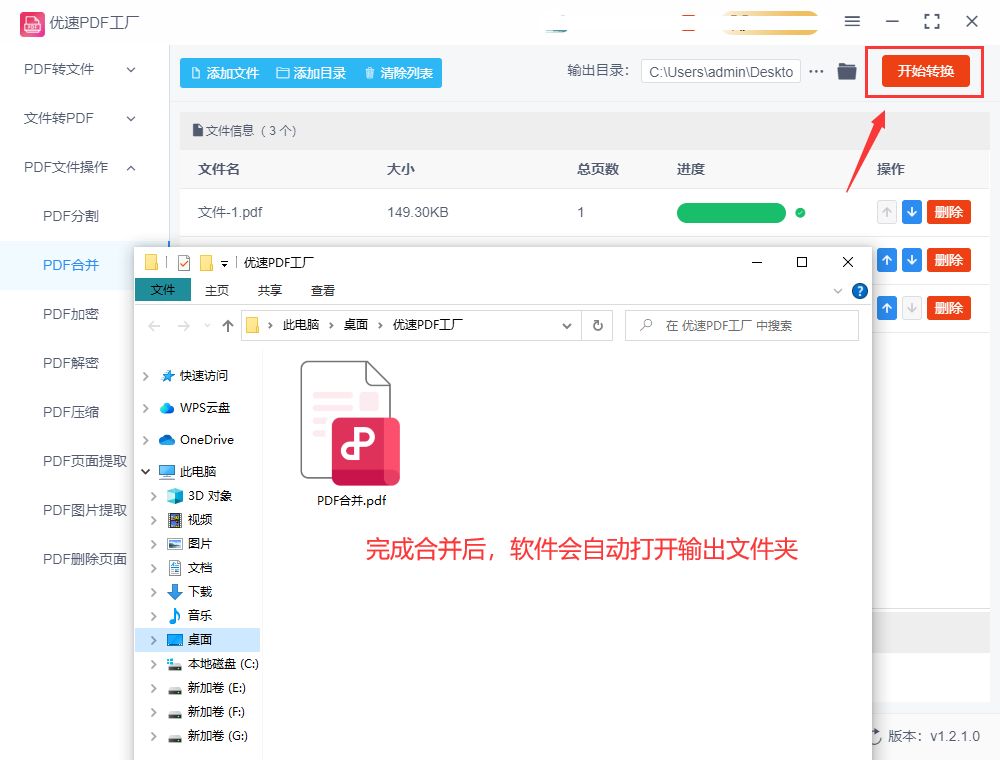Click 文件-1.pdf file name
Screen dimensions: 1000x760
tap(230, 212)
